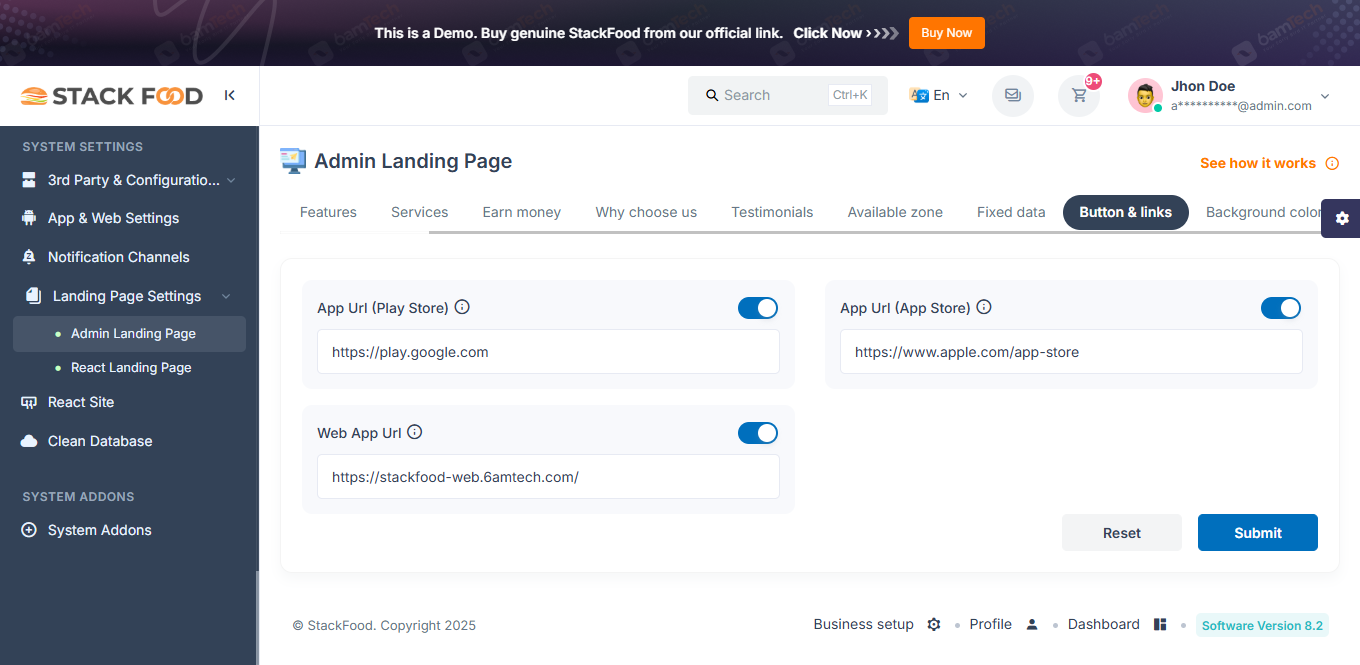
Task: Switch to the Services tab
Action: tap(420, 212)
